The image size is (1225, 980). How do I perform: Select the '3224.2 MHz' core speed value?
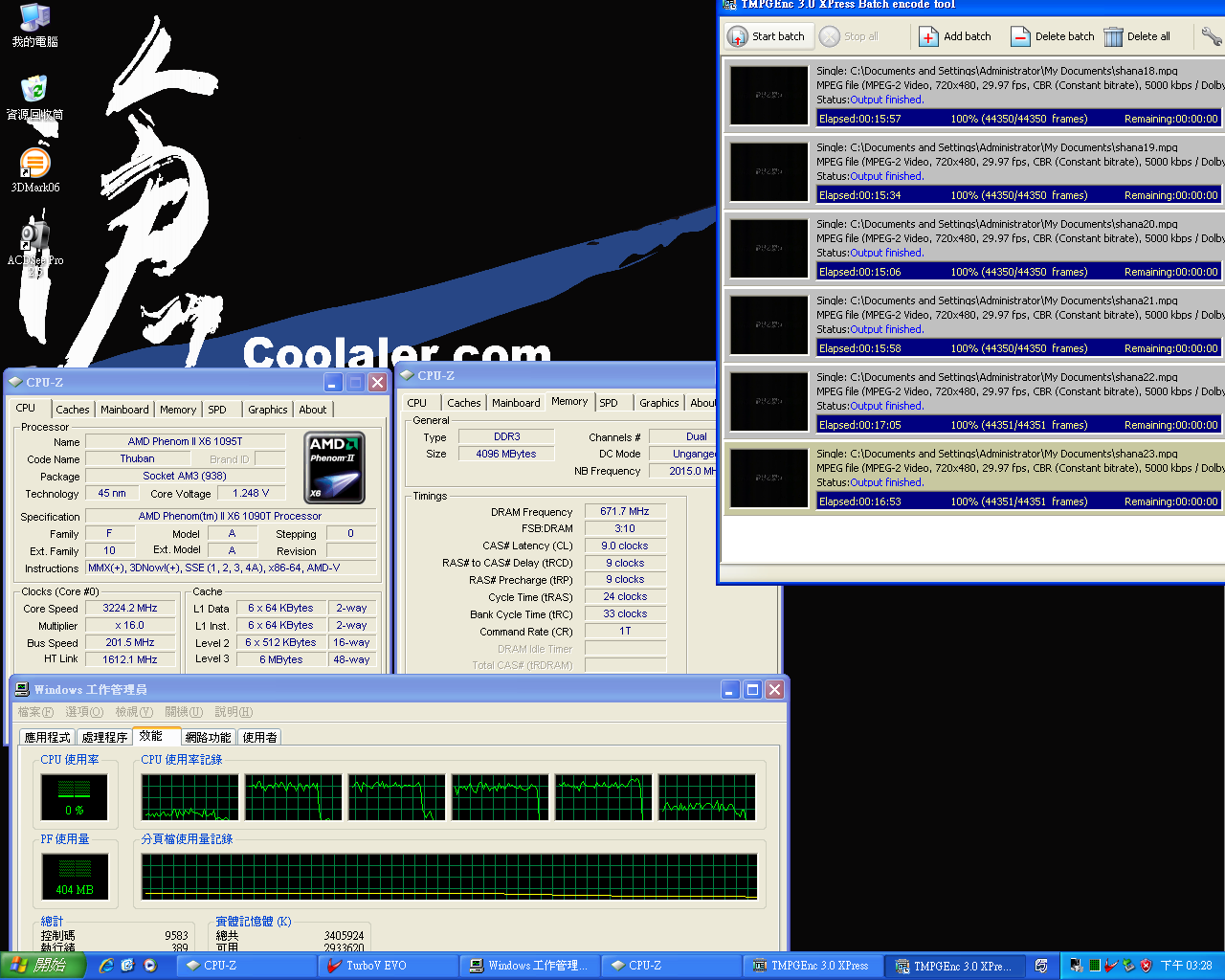tap(130, 608)
